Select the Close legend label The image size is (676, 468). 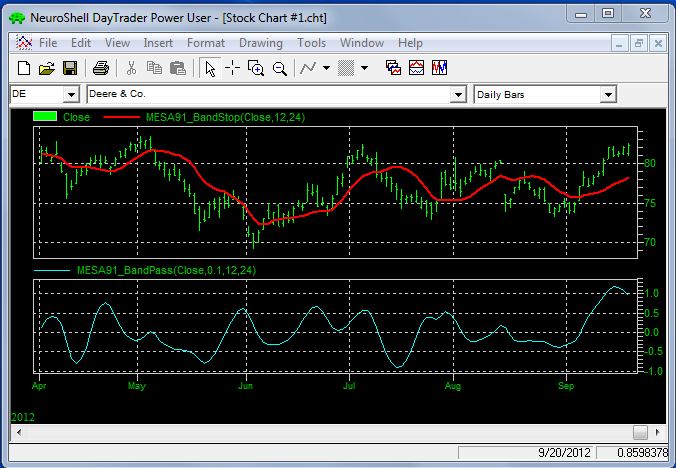point(76,117)
